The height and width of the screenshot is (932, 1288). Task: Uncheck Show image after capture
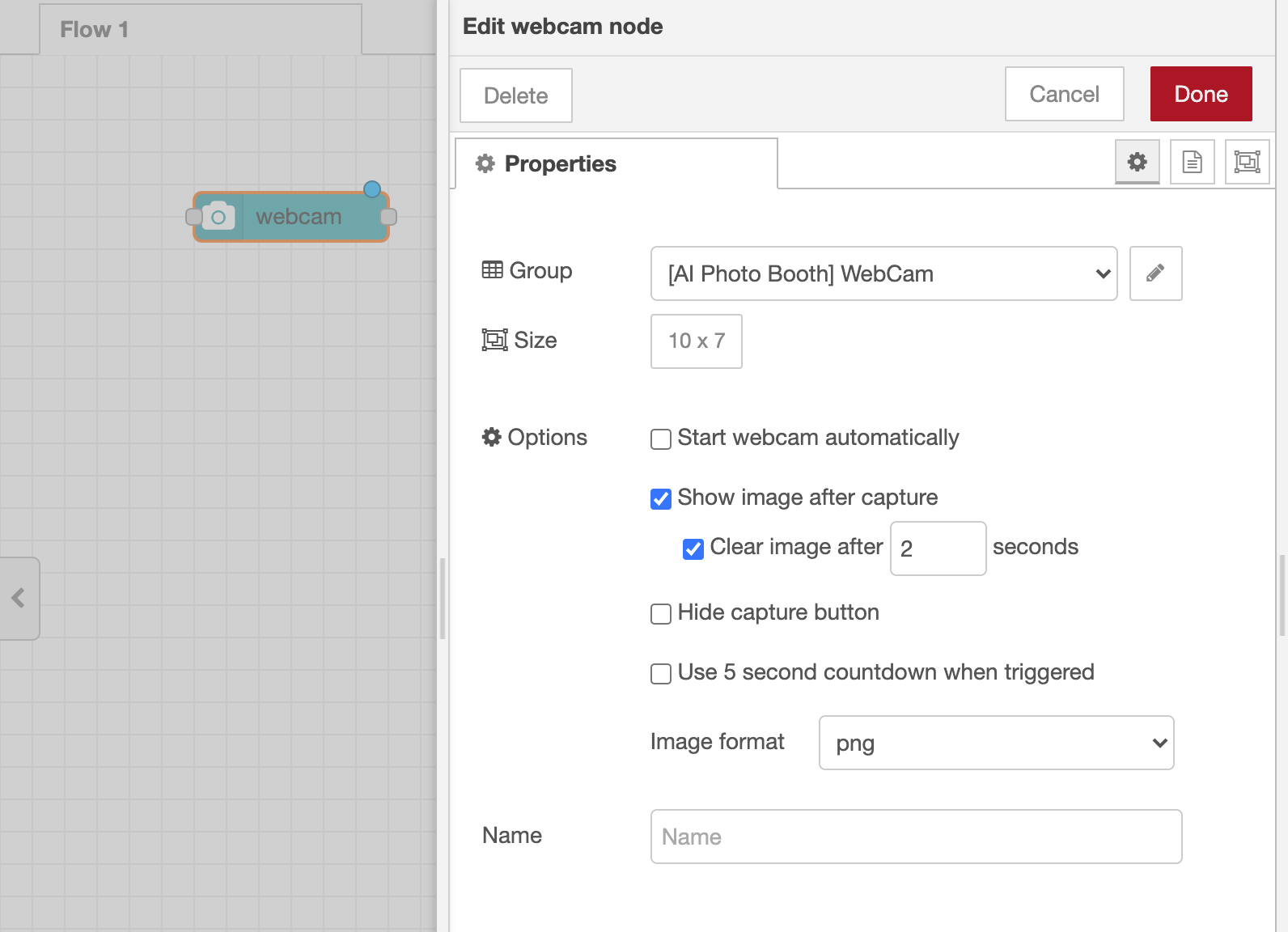[661, 498]
